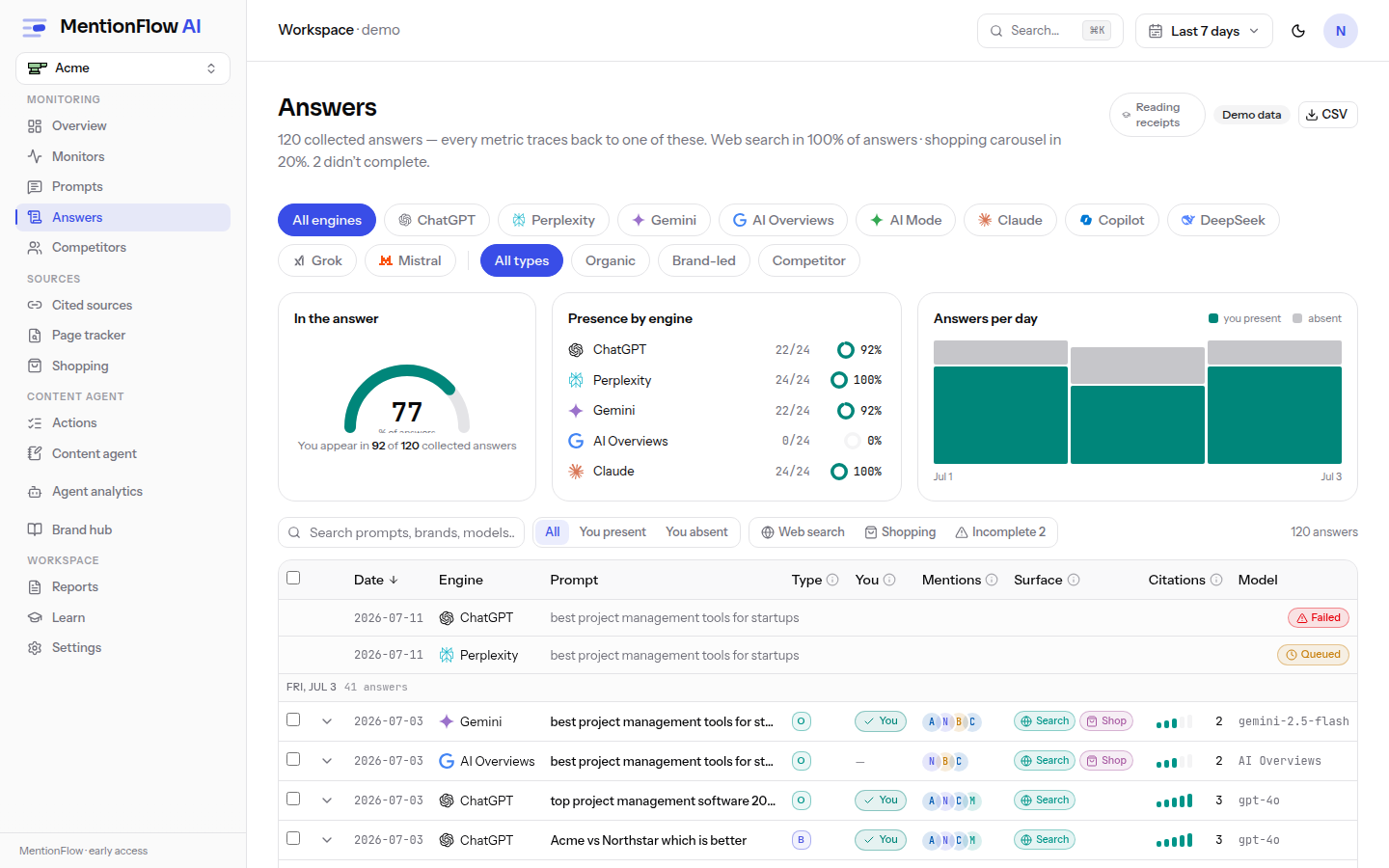Click Perplexity 100% presence ring
Viewport: 1389px width, 868px height.
coord(839,380)
